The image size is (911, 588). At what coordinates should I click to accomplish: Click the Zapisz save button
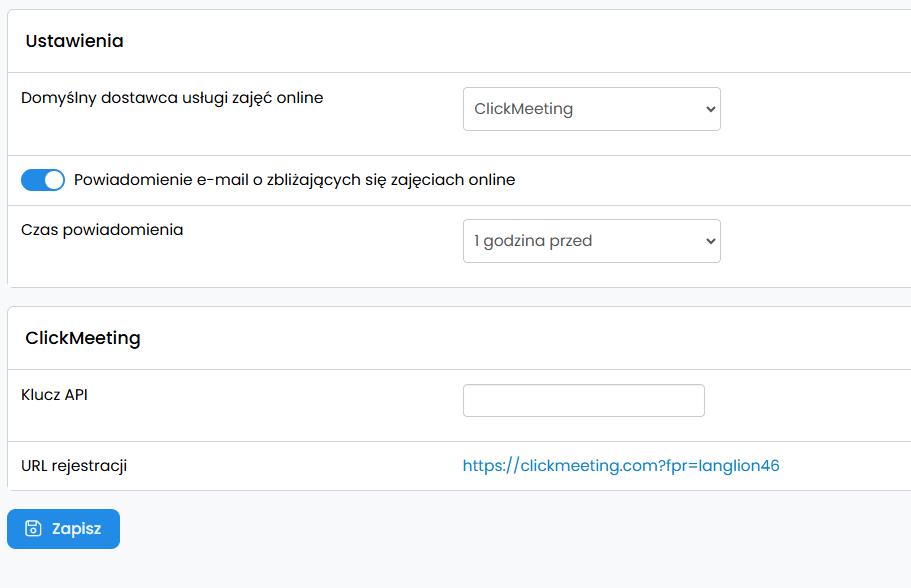(x=63, y=529)
